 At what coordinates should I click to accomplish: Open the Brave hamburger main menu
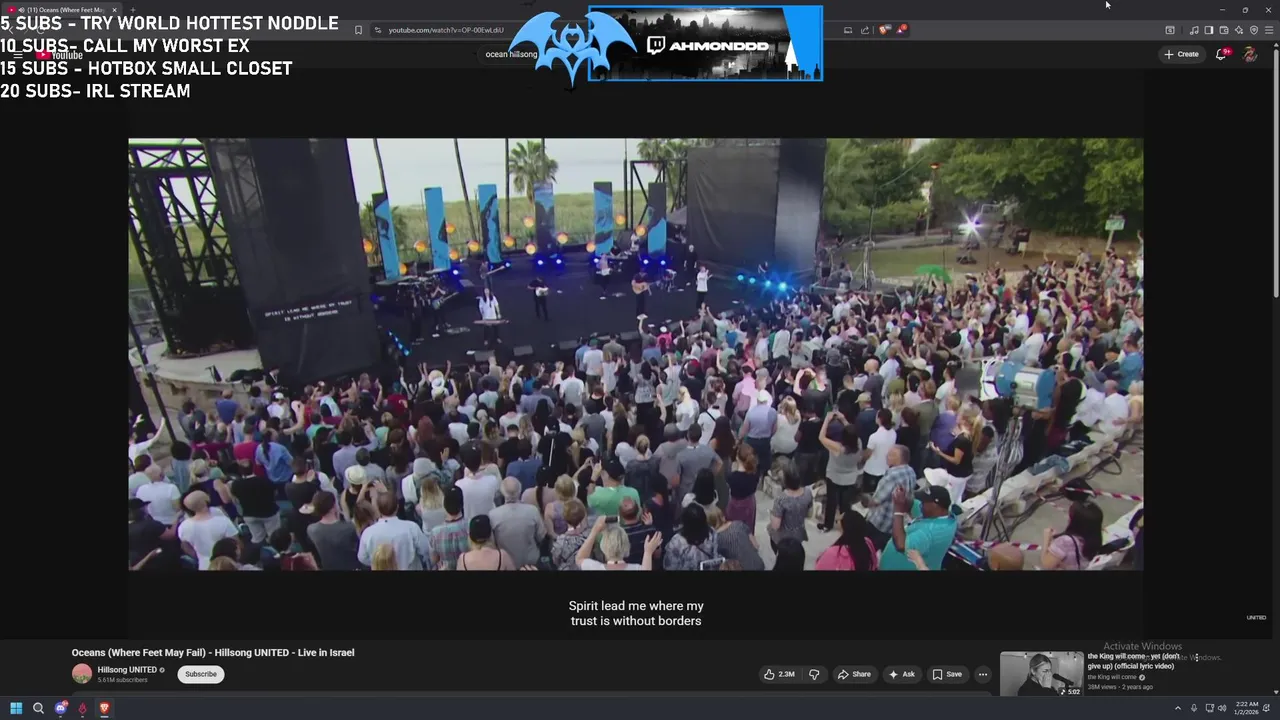coord(1269,30)
